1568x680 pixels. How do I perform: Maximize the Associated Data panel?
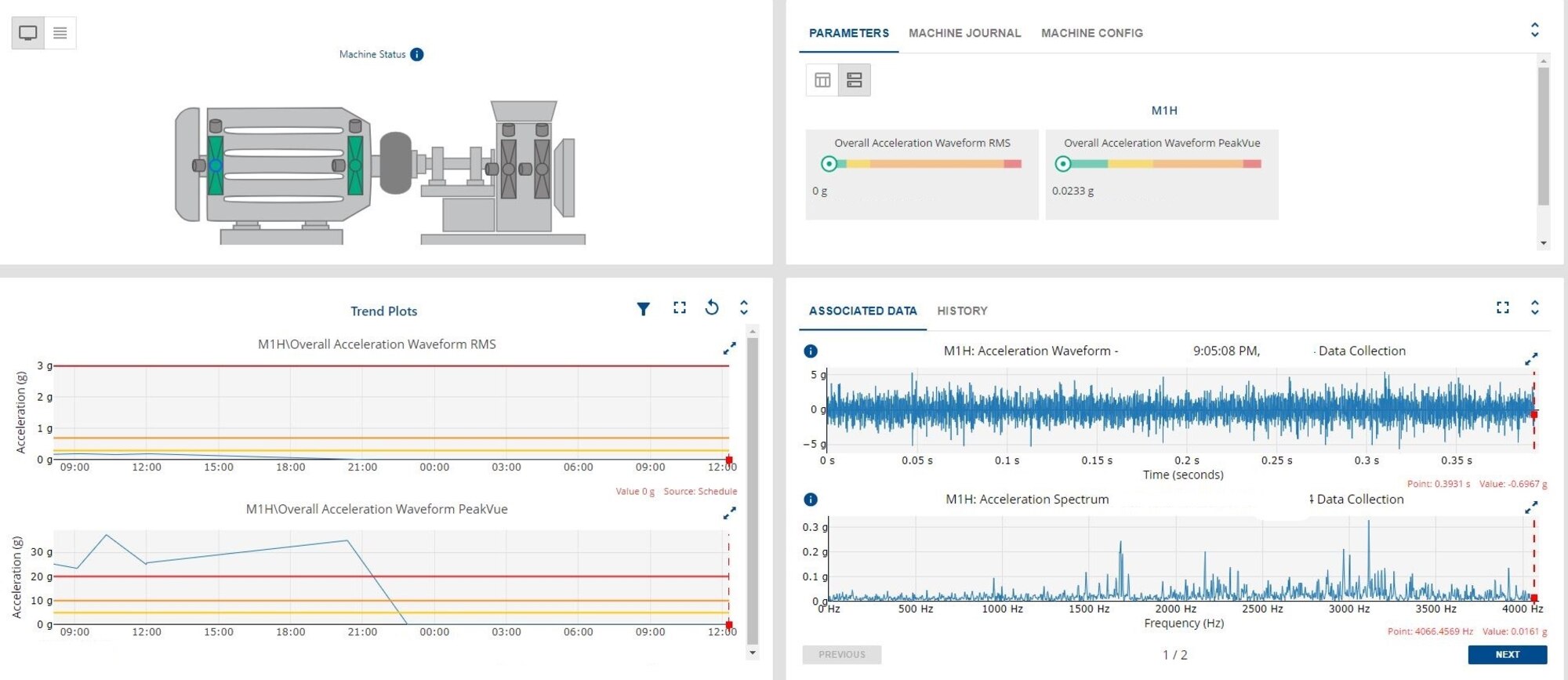pyautogui.click(x=1502, y=307)
